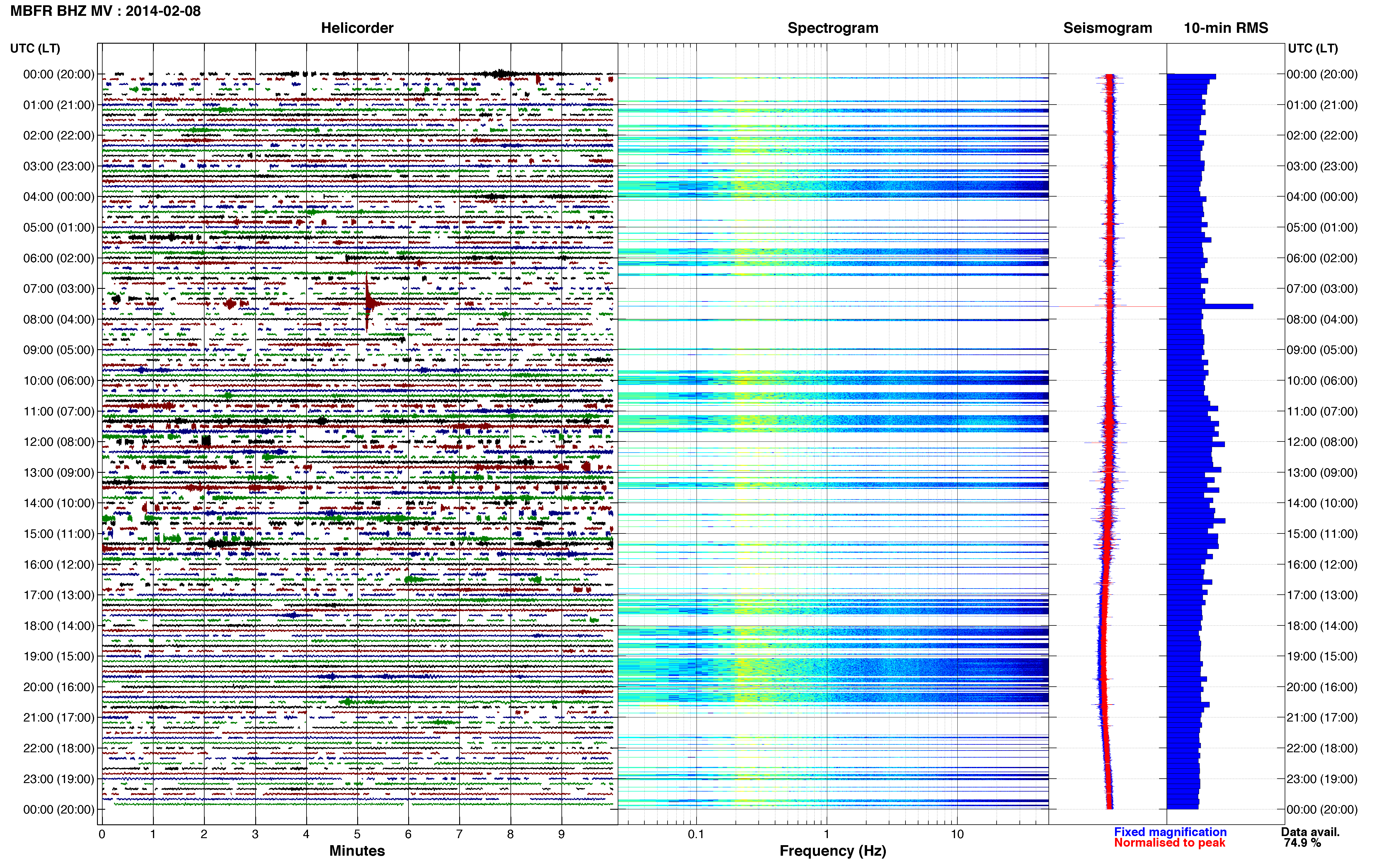Click the left 'UTC (LT)' axis label
This screenshot has height=868, width=1389.
click(x=35, y=48)
